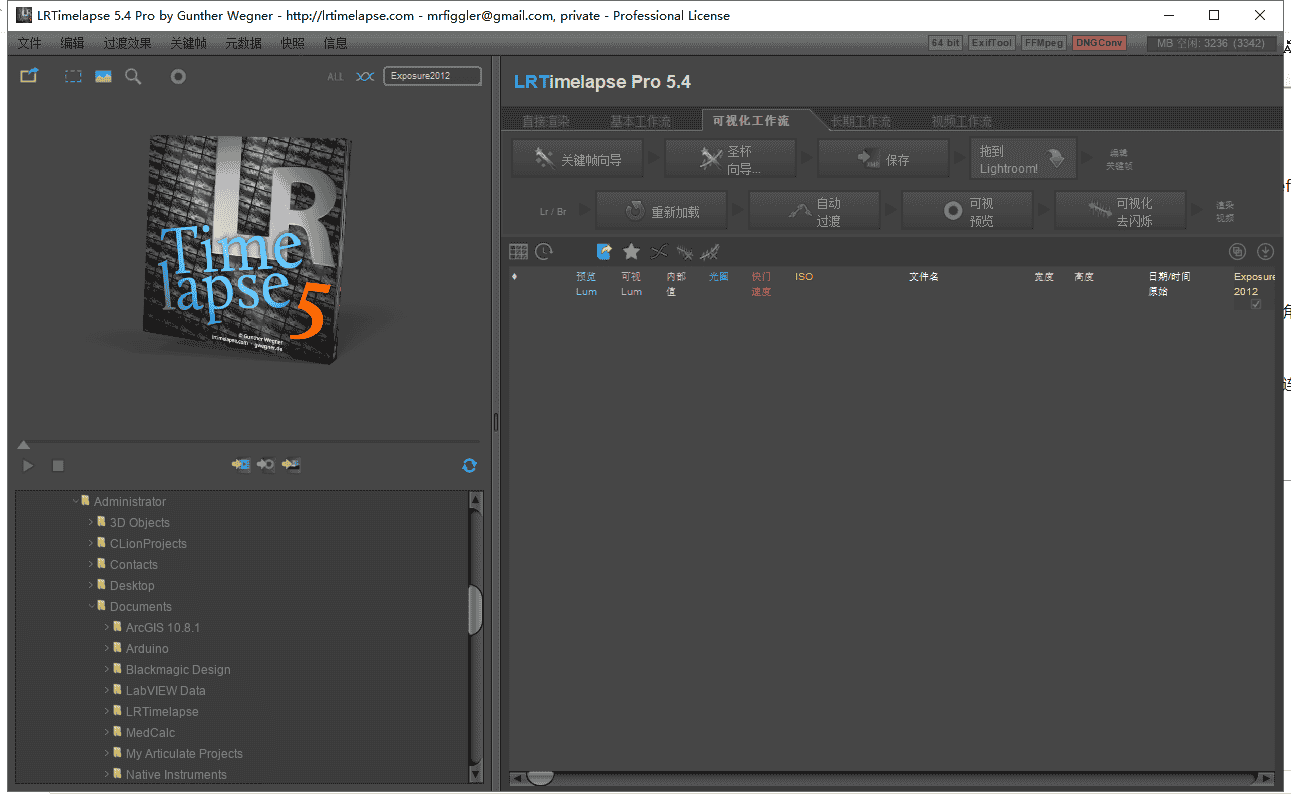Start playback with the play button
The width and height of the screenshot is (1291, 799).
(28, 466)
